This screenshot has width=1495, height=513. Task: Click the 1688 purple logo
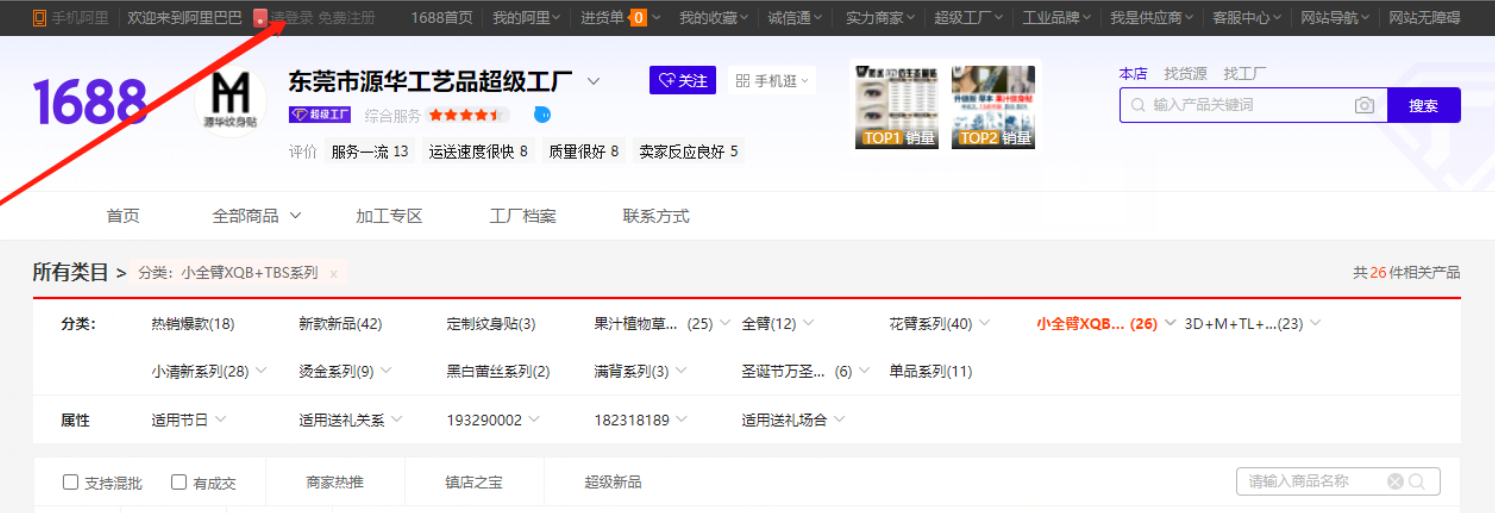[x=90, y=102]
